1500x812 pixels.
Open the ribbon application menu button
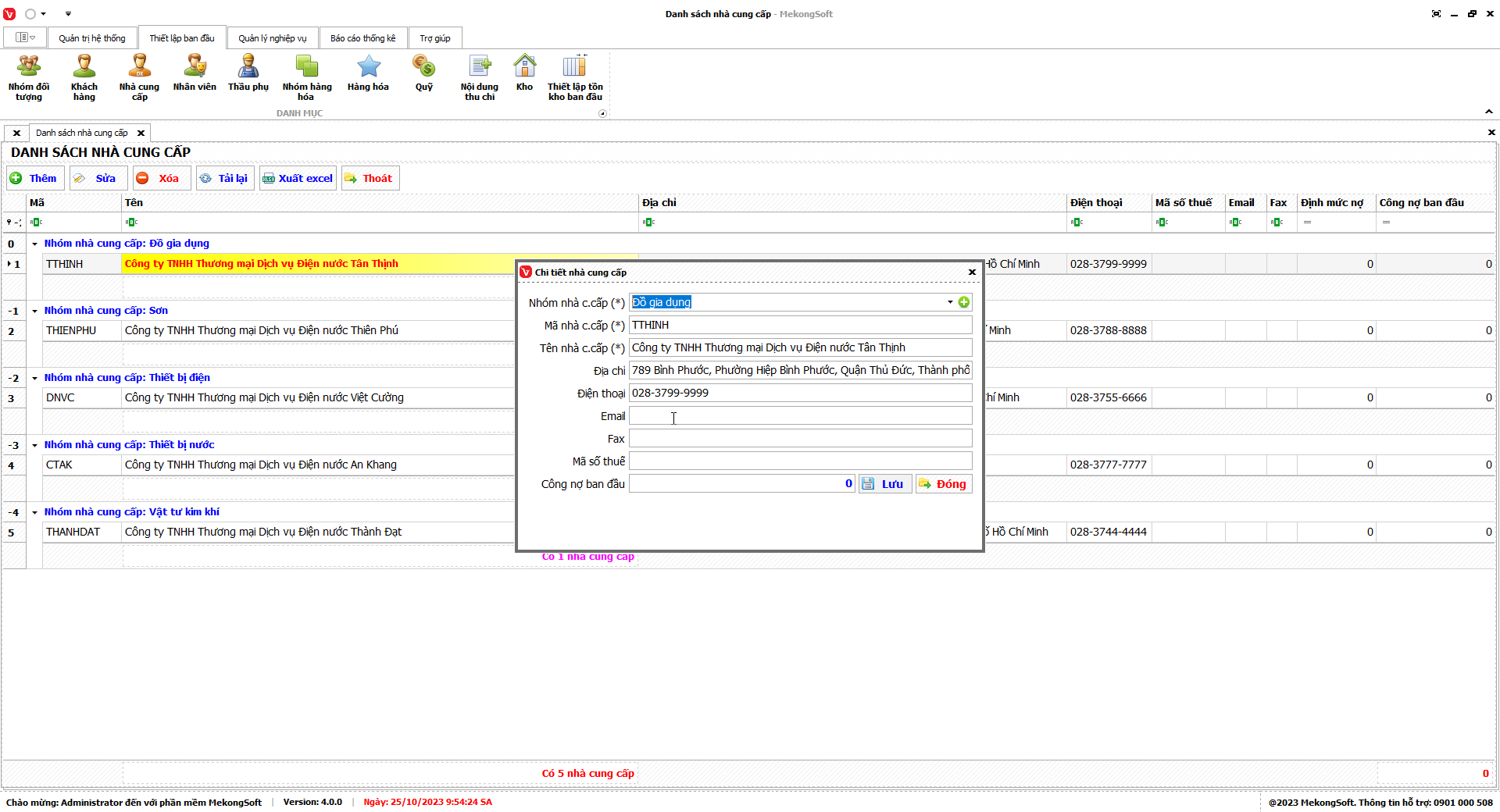[25, 37]
